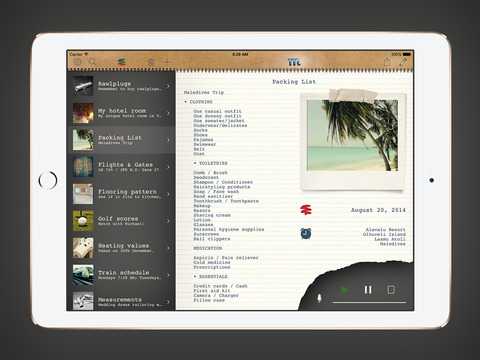
Task: Click the microphone record icon
Action: (x=319, y=298)
